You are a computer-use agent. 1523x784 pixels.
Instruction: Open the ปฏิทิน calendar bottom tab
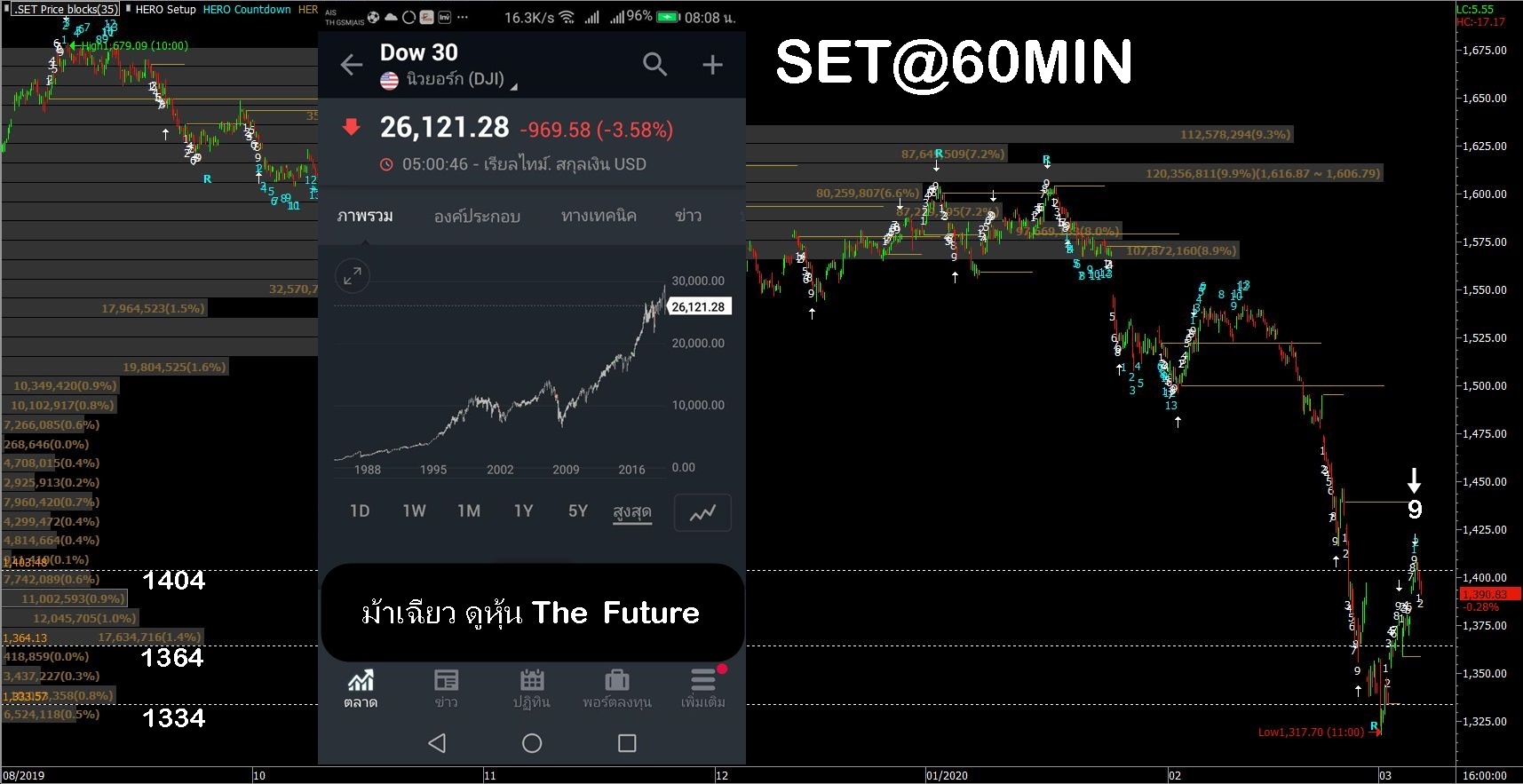tap(532, 689)
